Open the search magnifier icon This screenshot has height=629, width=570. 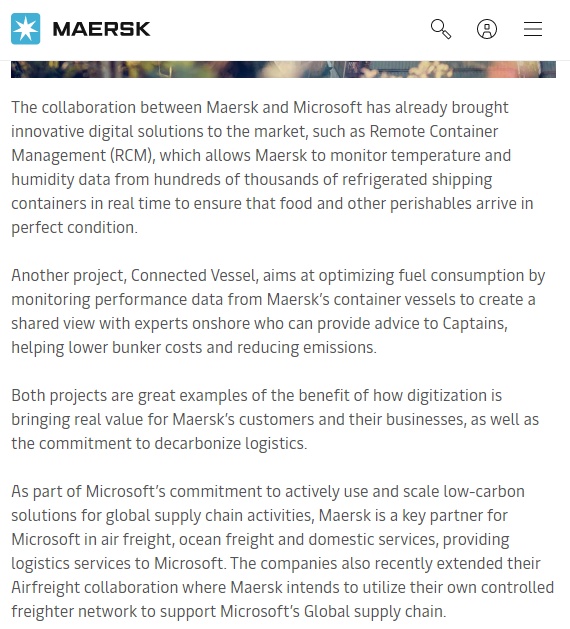[441, 29]
